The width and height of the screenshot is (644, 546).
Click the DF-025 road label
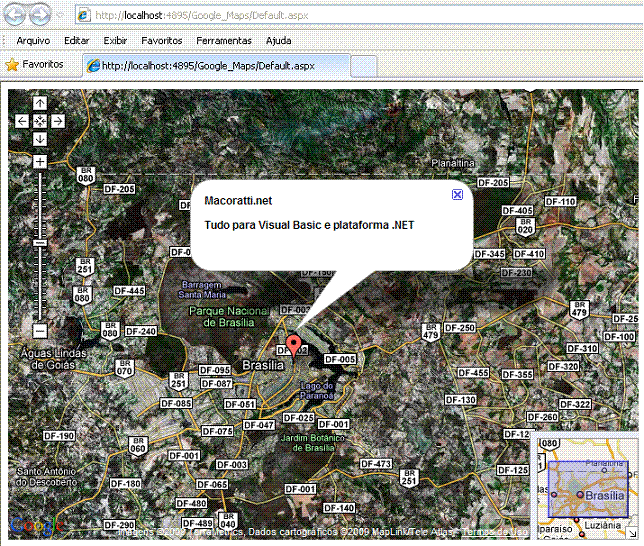pyautogui.click(x=299, y=418)
